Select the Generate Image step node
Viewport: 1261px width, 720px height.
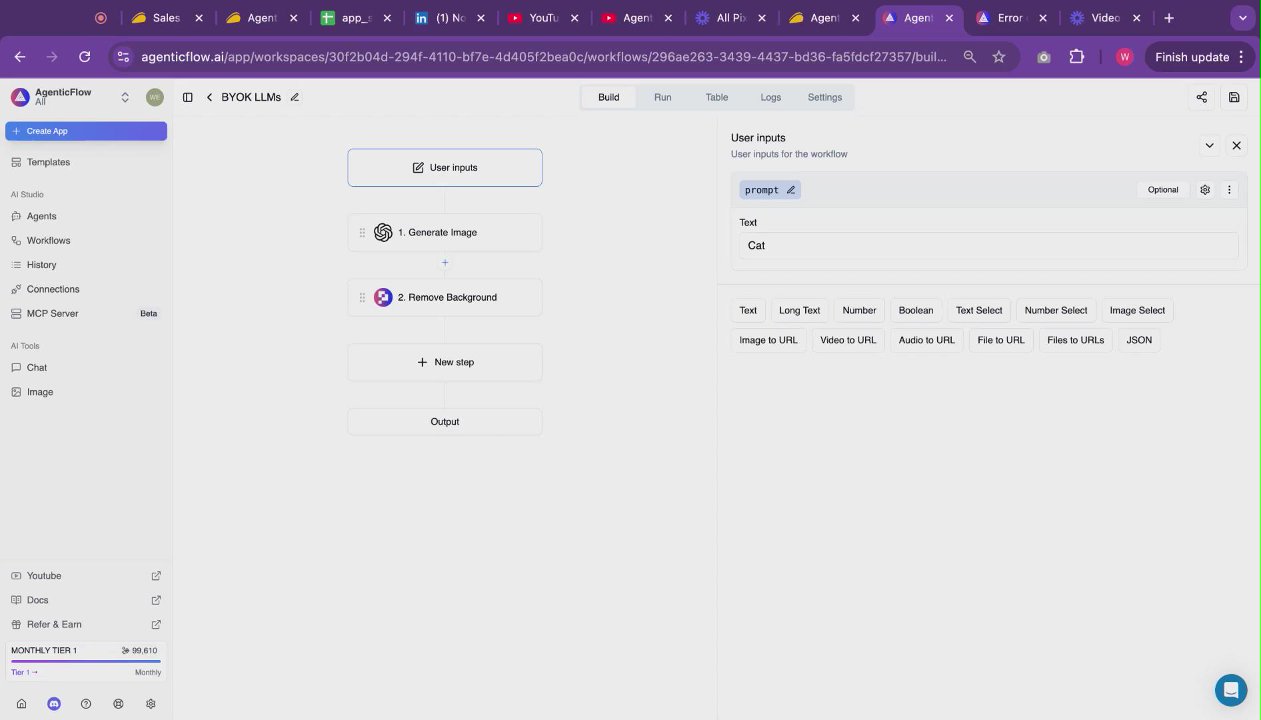(445, 233)
